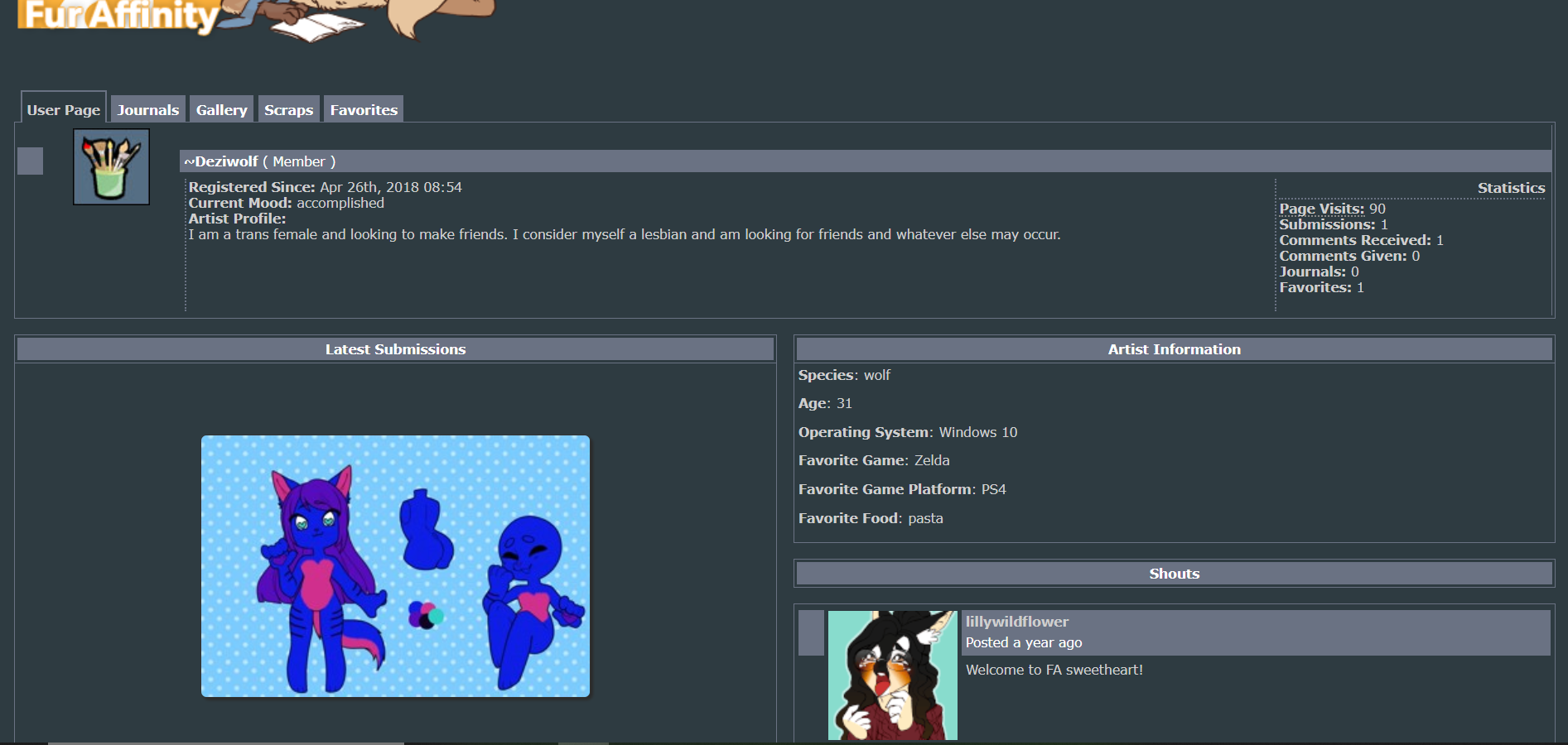Open lillywildflower's avatar in Shouts
The width and height of the screenshot is (1568, 745).
893,675
